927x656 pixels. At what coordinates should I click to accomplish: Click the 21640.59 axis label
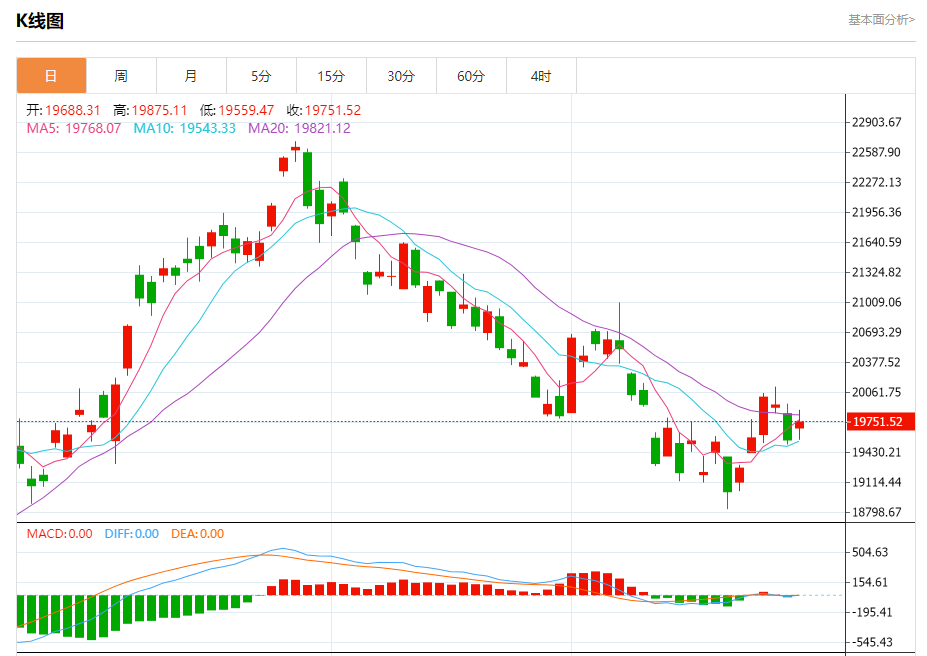click(876, 242)
